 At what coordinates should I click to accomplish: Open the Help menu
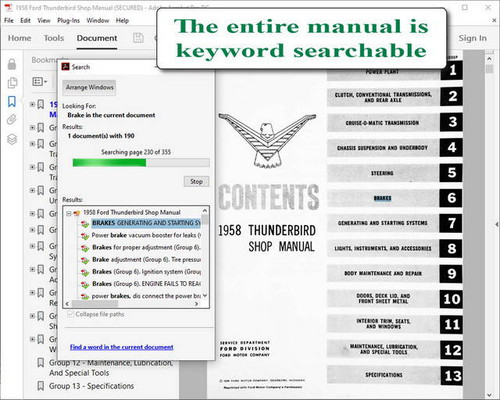click(x=122, y=21)
